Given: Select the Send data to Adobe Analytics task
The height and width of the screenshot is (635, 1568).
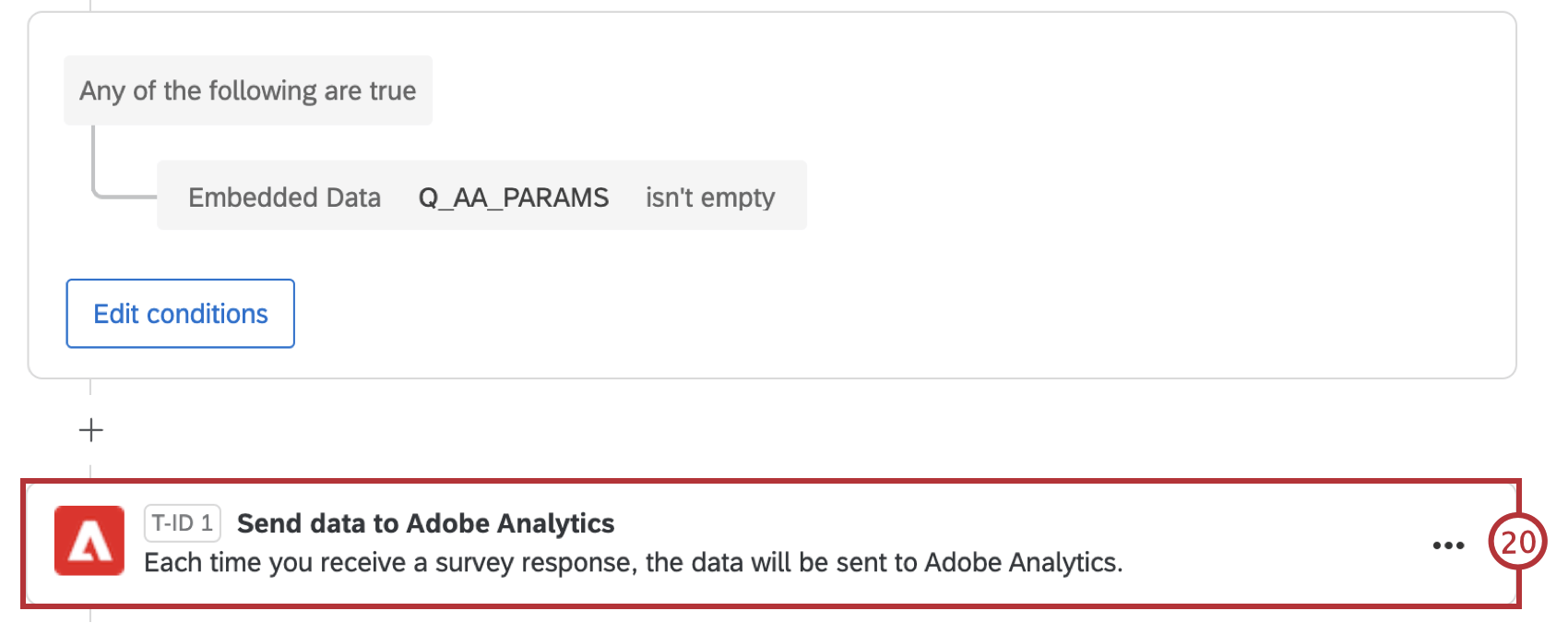Looking at the screenshot, I should pyautogui.click(x=426, y=523).
